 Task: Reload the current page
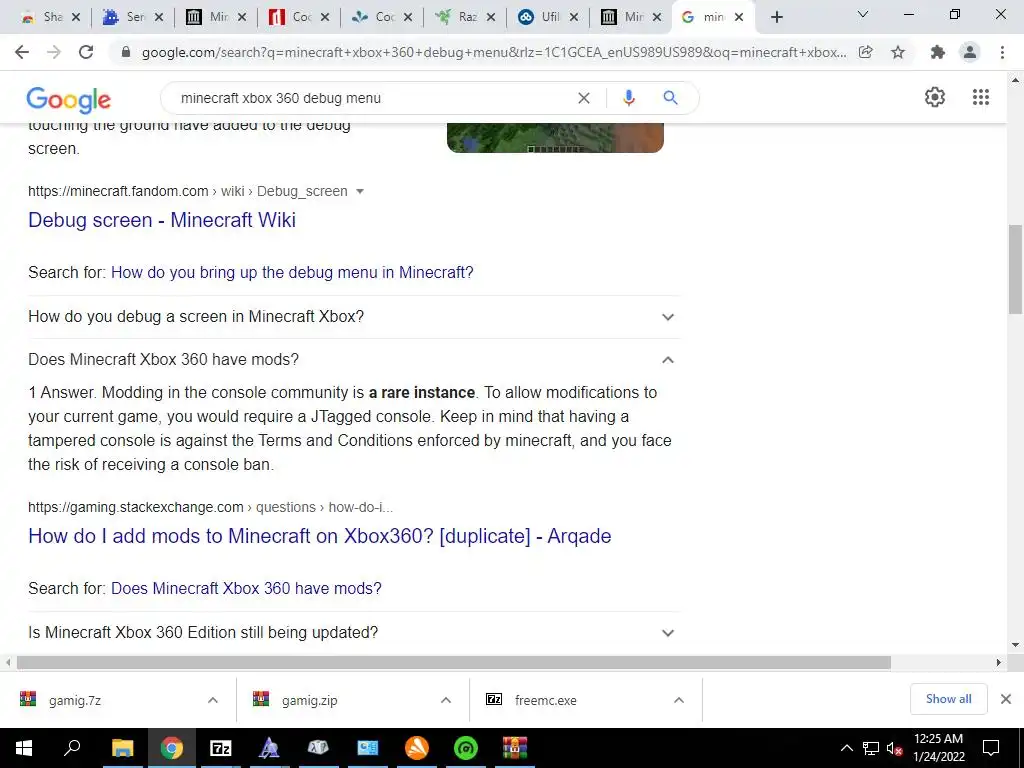coord(86,52)
